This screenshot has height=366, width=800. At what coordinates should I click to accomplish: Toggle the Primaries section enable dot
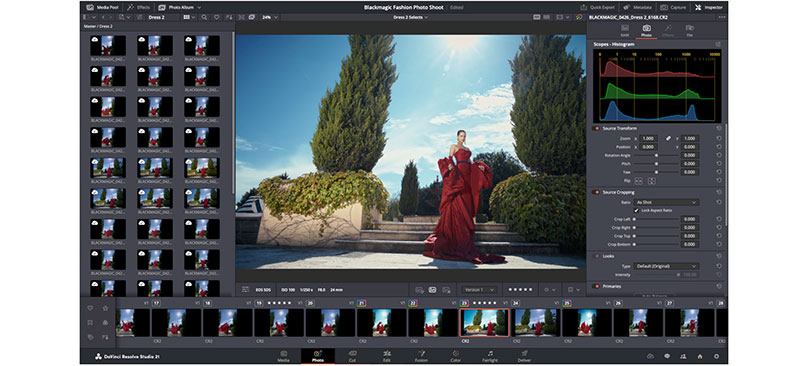(596, 286)
